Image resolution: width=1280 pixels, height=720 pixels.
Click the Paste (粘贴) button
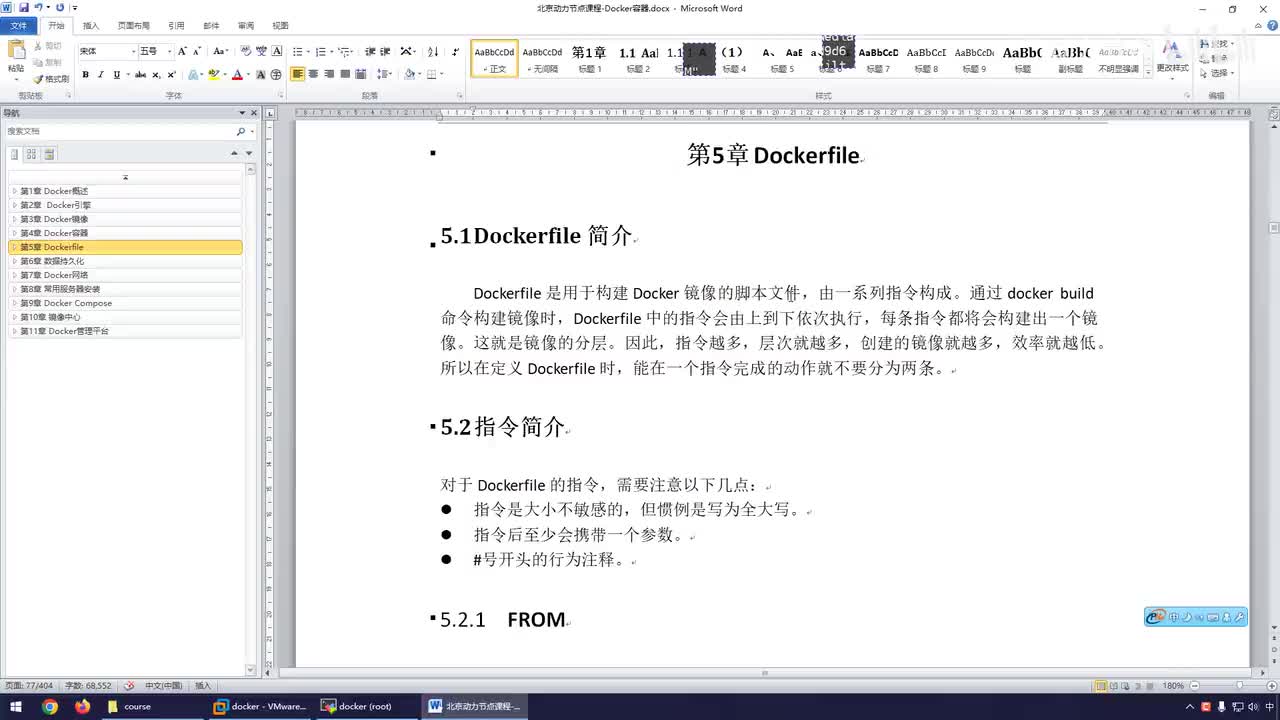pos(16,56)
